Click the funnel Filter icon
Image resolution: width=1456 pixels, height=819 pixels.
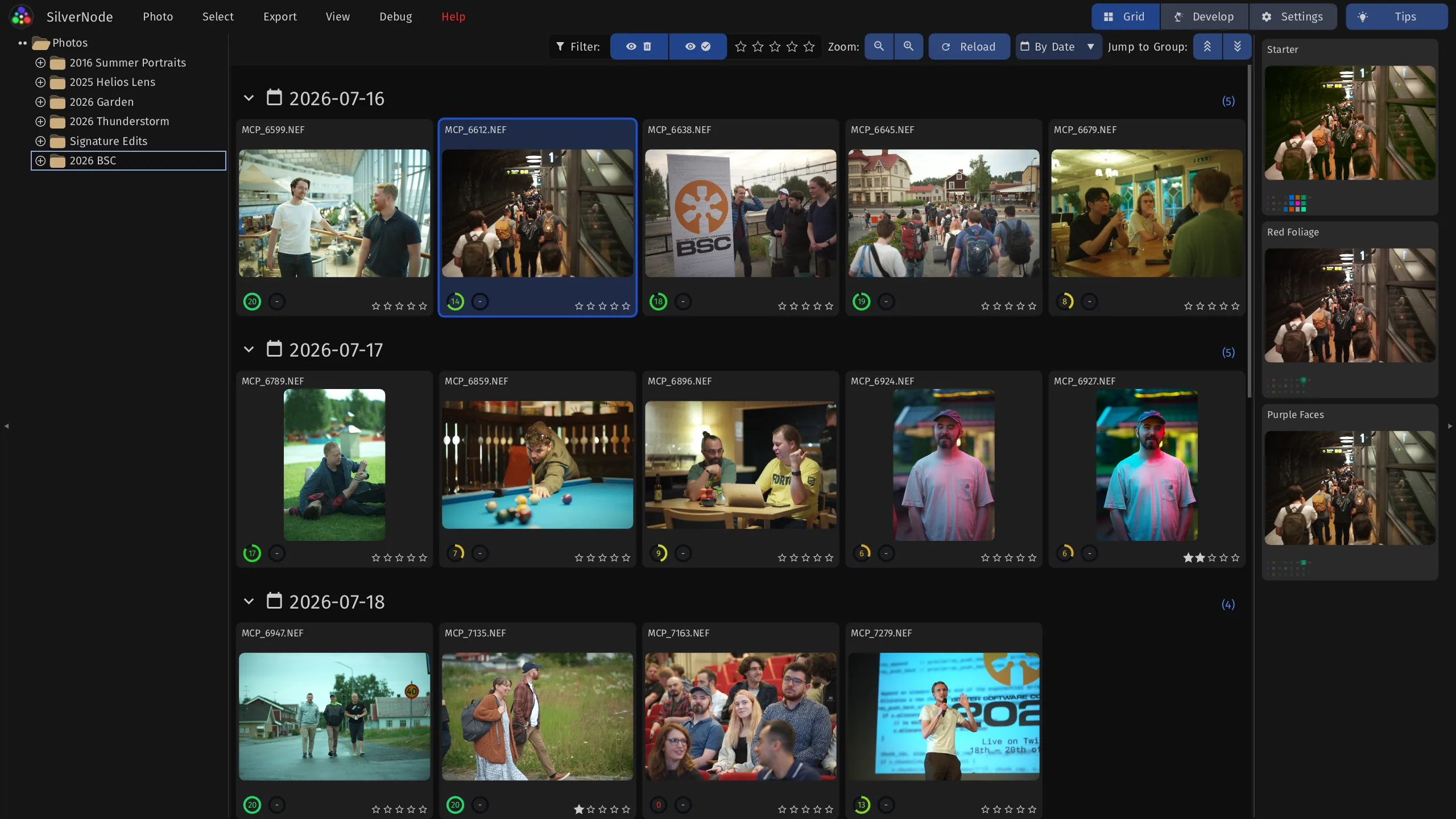tap(560, 47)
